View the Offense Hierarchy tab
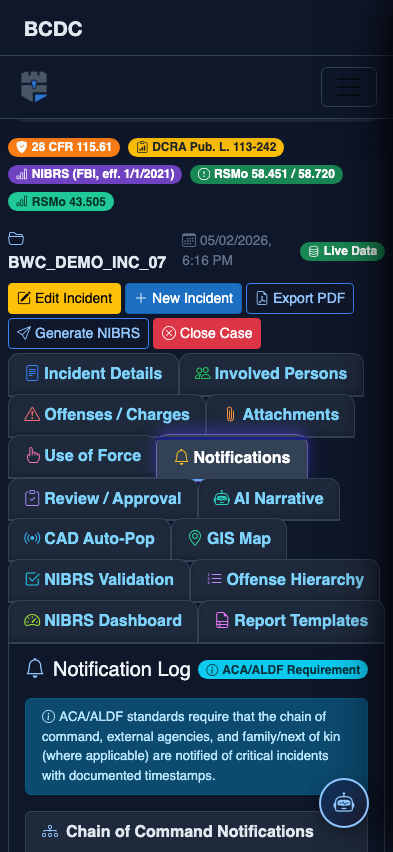Viewport: 393px width, 852px height. [285, 580]
